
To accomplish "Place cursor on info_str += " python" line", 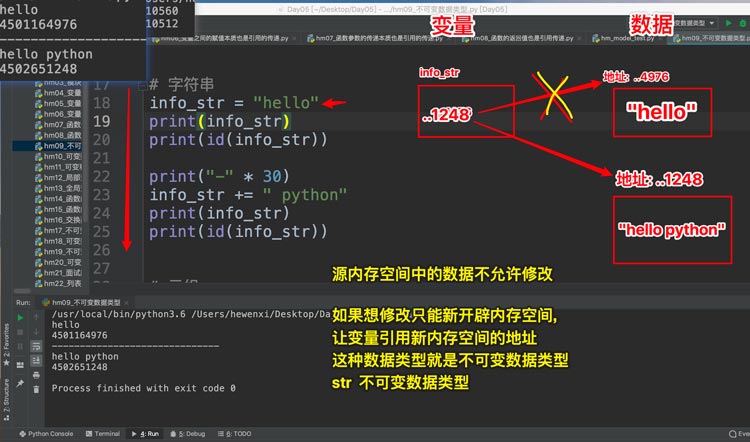I will pos(248,195).
